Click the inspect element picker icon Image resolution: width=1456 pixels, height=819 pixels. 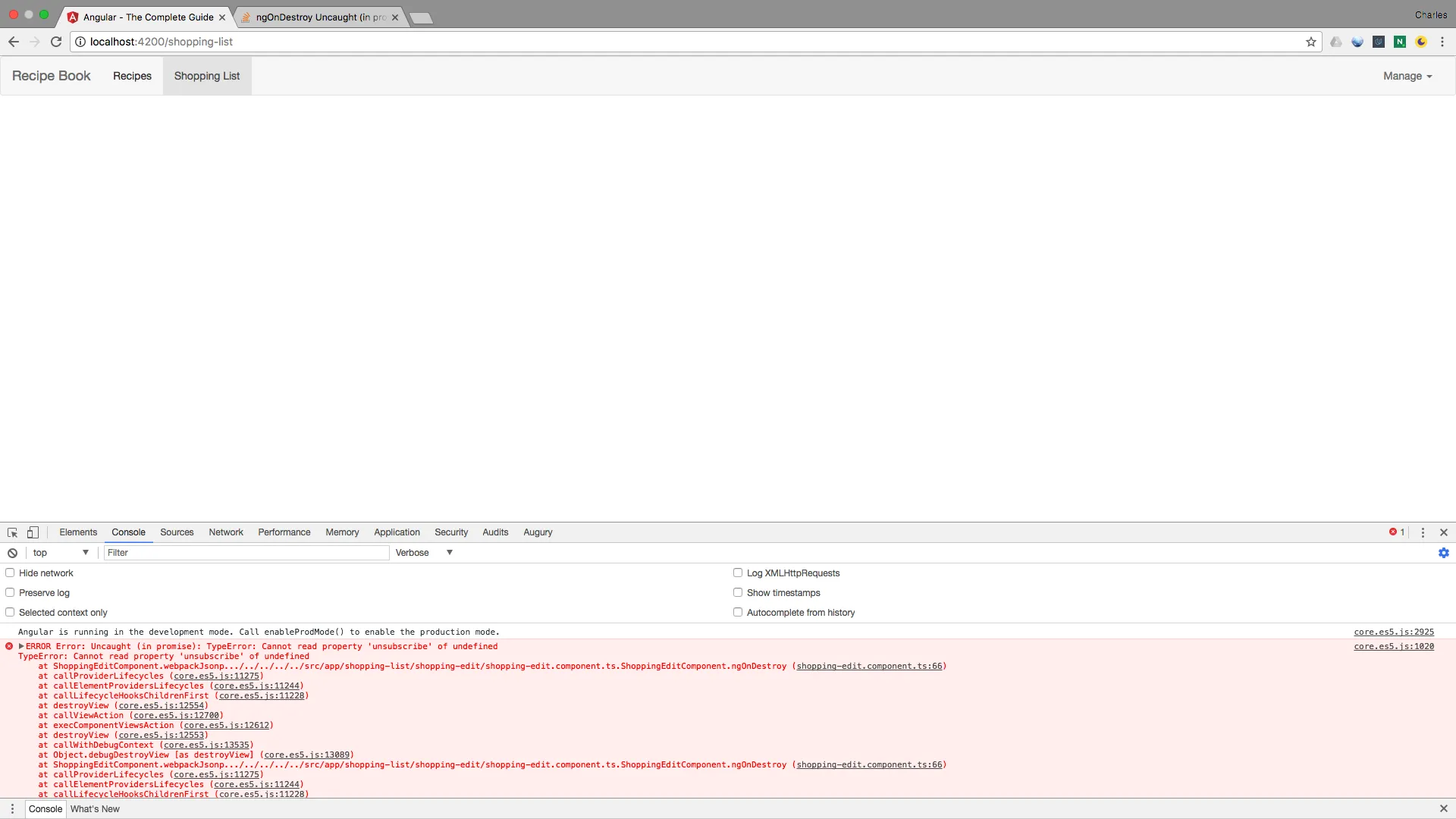click(12, 532)
